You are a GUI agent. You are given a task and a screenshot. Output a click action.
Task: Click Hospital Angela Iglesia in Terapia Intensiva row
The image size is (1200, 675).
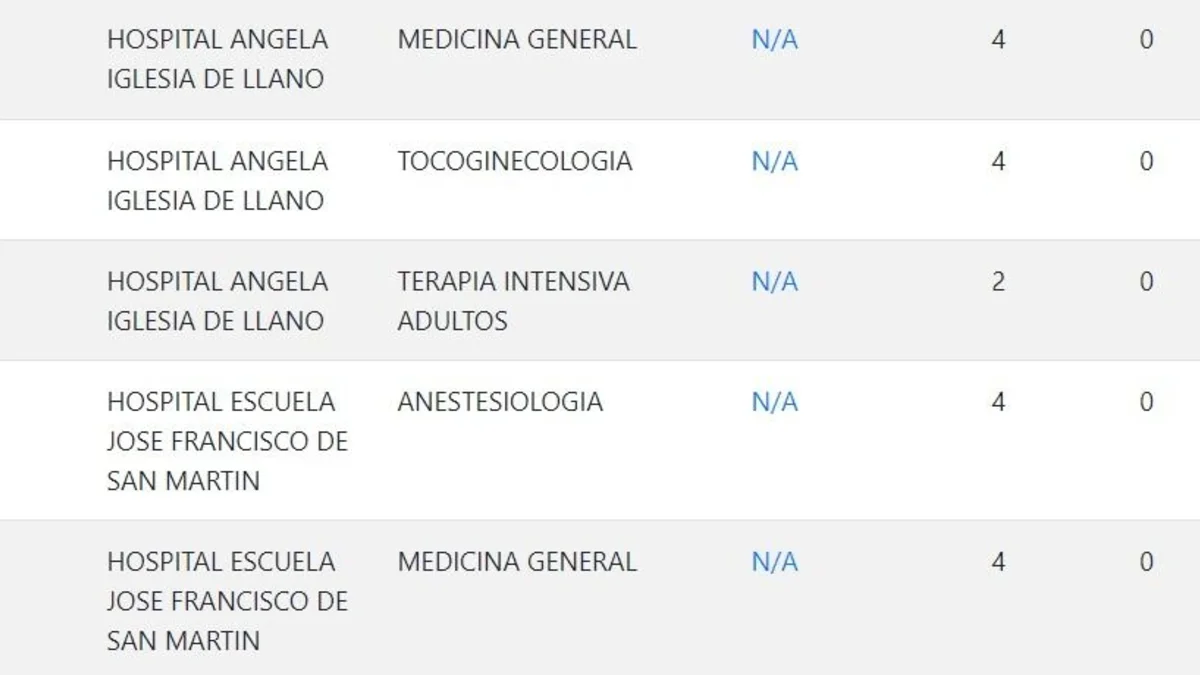[217, 301]
